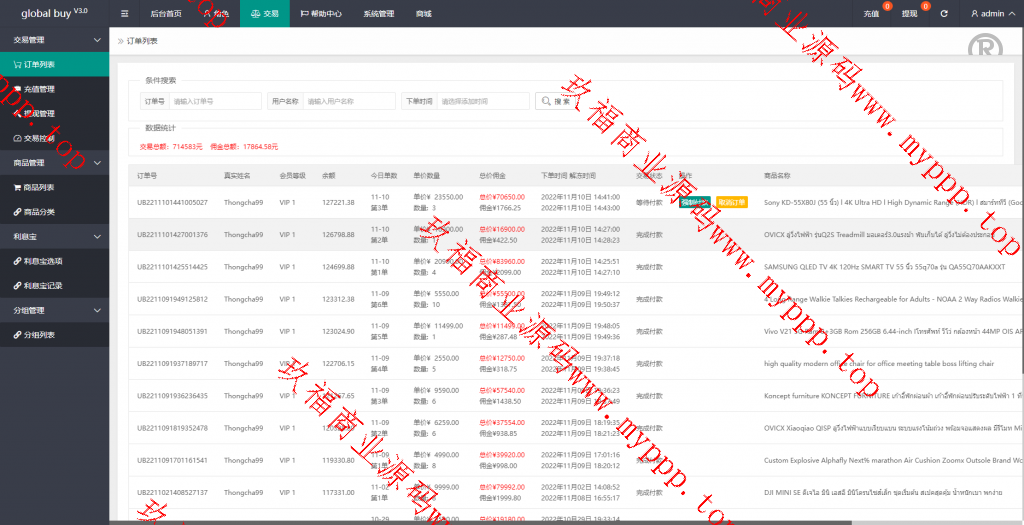The image size is (1024, 525).
Task: Open 订单列表 in the sidebar
Action: tap(40, 65)
